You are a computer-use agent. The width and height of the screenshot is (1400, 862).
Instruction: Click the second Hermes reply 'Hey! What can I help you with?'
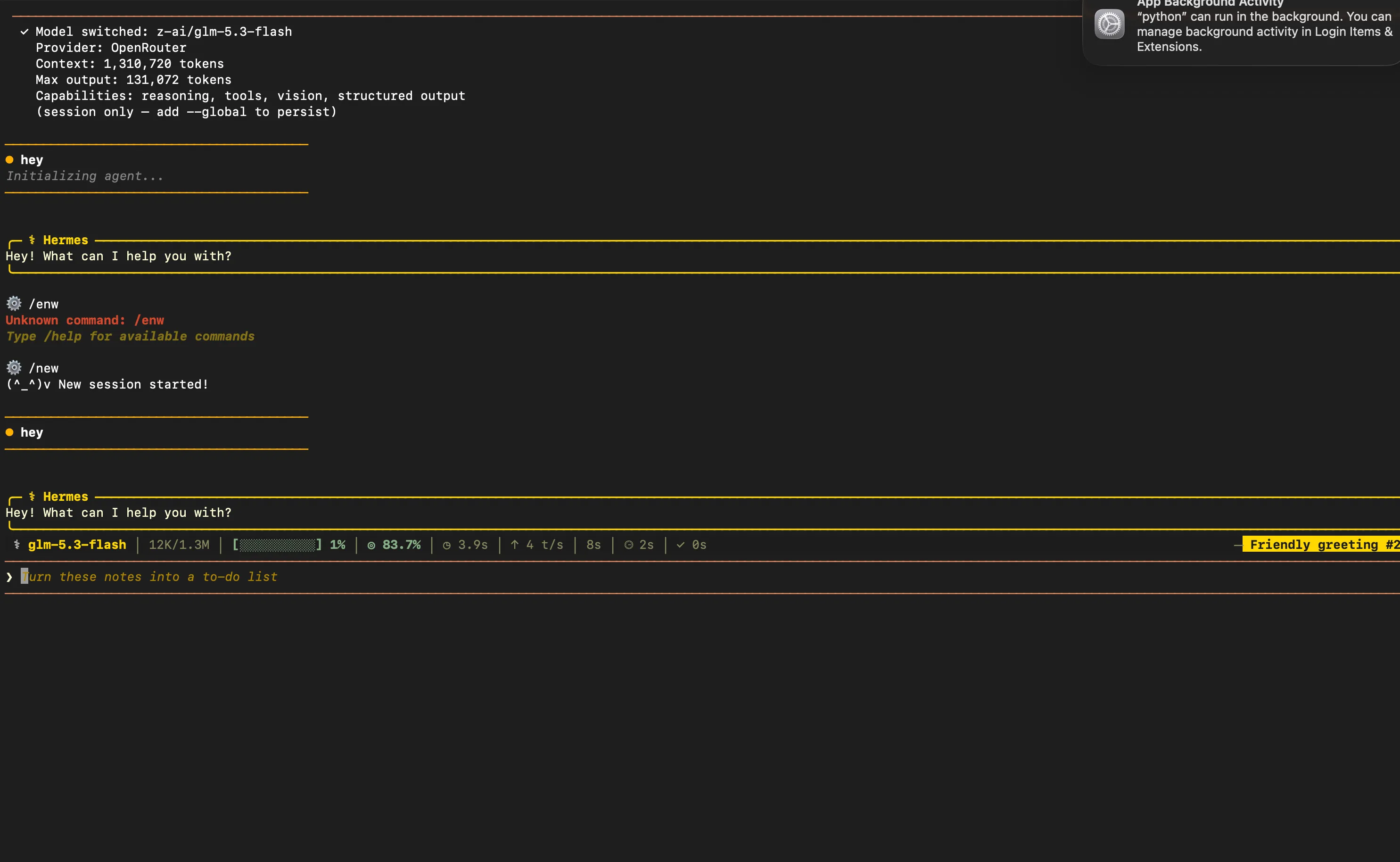pyautogui.click(x=118, y=513)
